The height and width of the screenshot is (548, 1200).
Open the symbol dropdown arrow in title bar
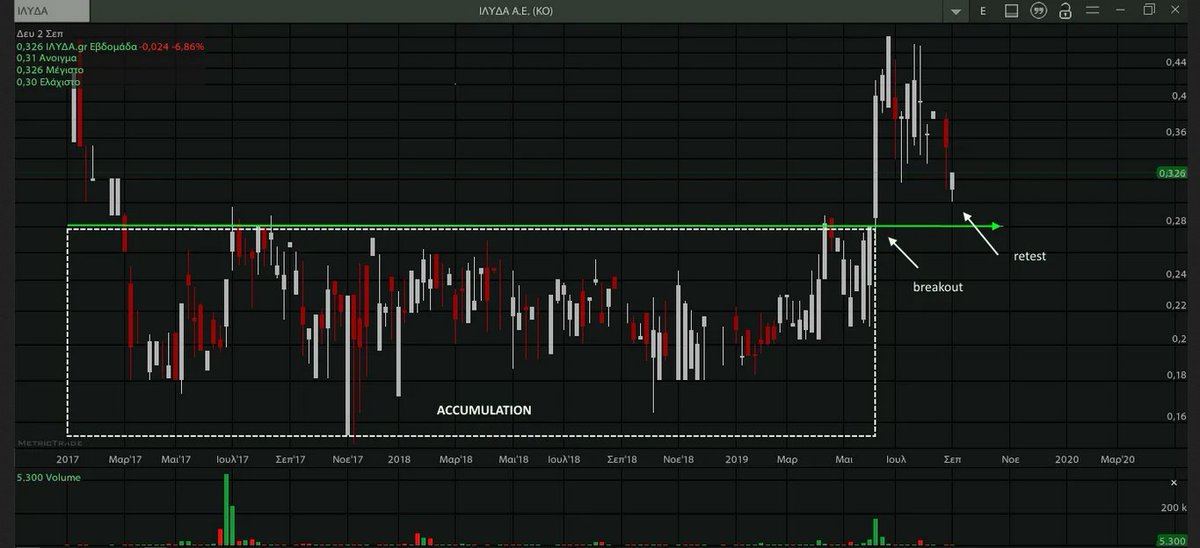tap(958, 12)
